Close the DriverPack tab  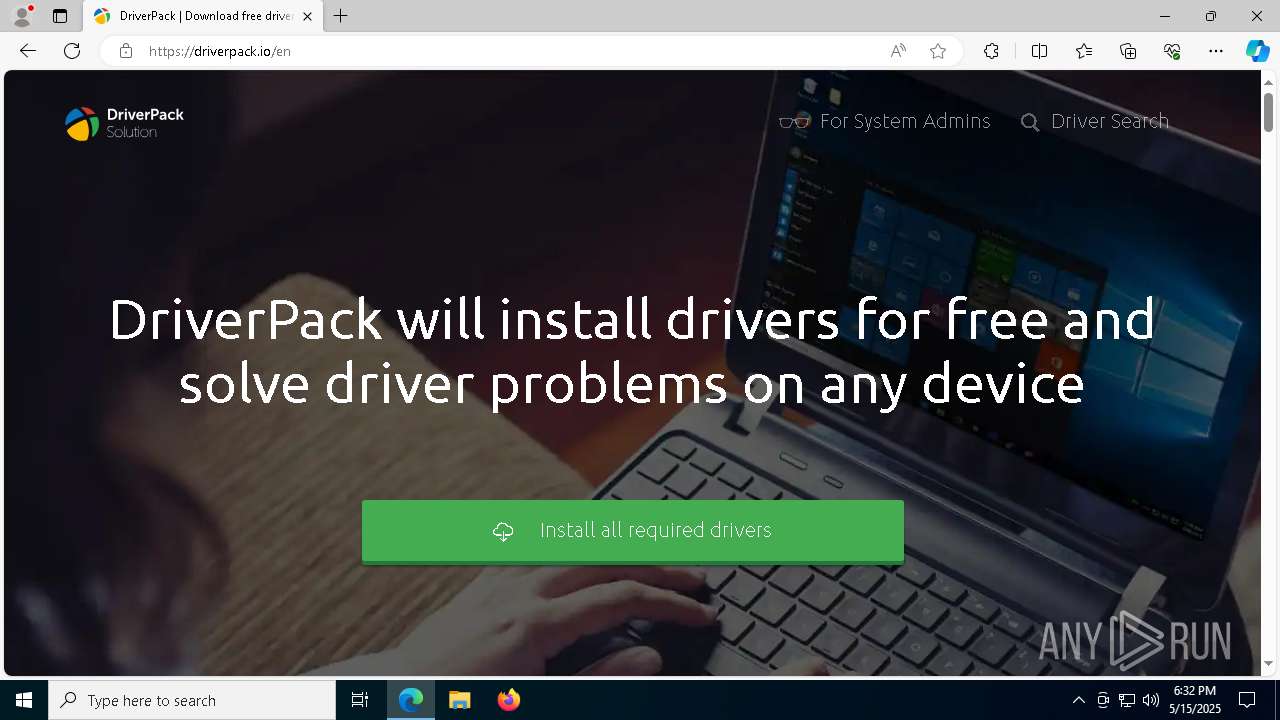point(307,16)
